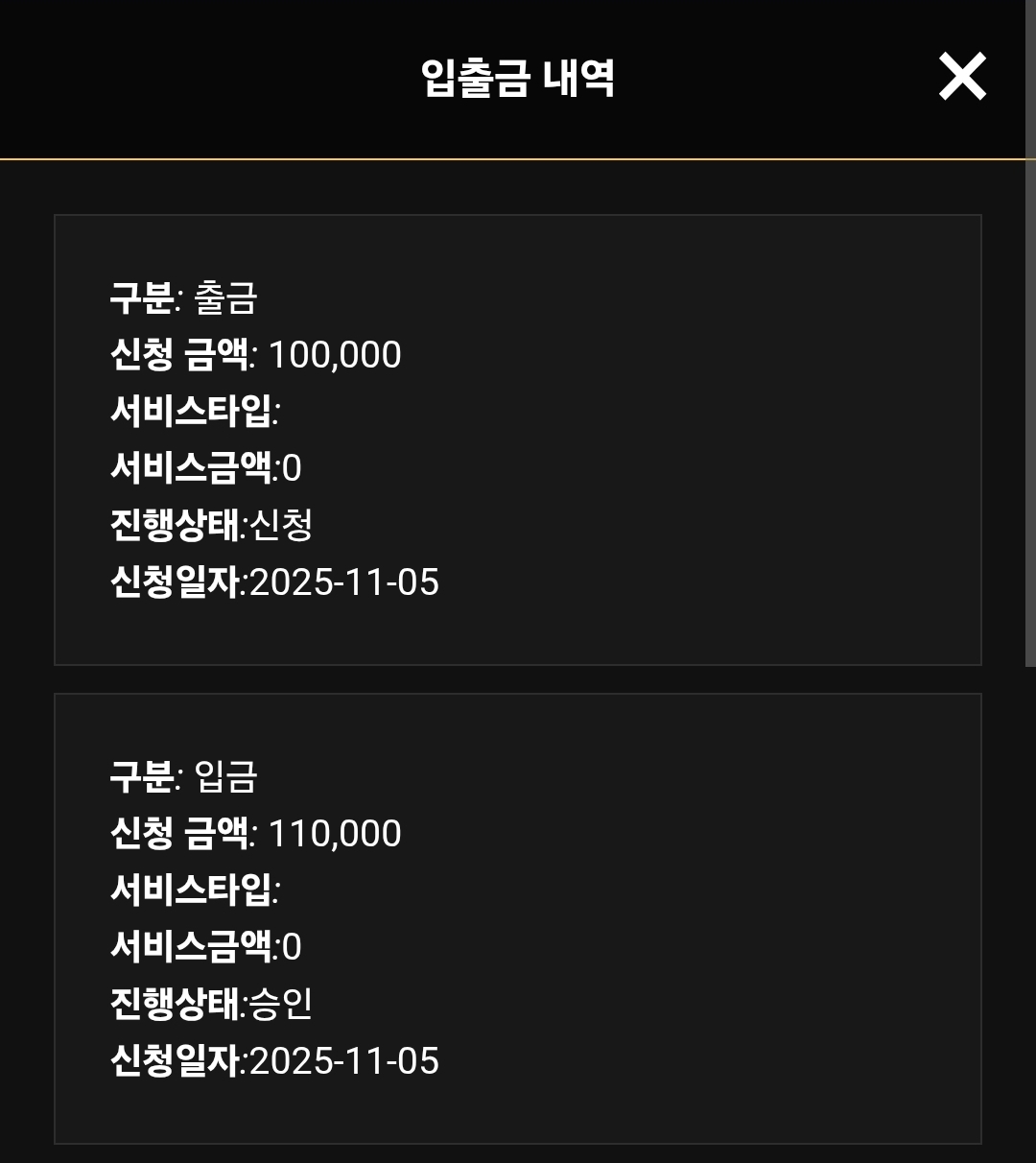Select the 출금 type value
Image resolution: width=1036 pixels, height=1163 pixels.
(226, 297)
